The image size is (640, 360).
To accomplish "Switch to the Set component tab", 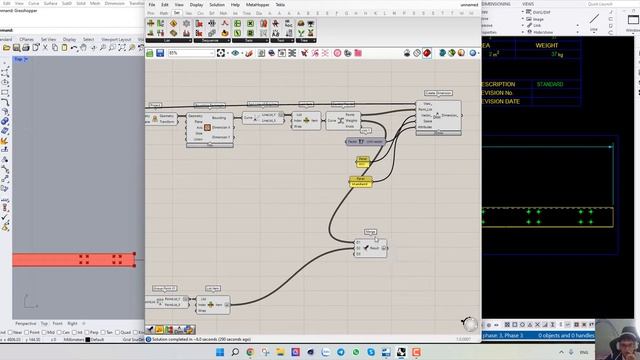I will click(x=177, y=13).
